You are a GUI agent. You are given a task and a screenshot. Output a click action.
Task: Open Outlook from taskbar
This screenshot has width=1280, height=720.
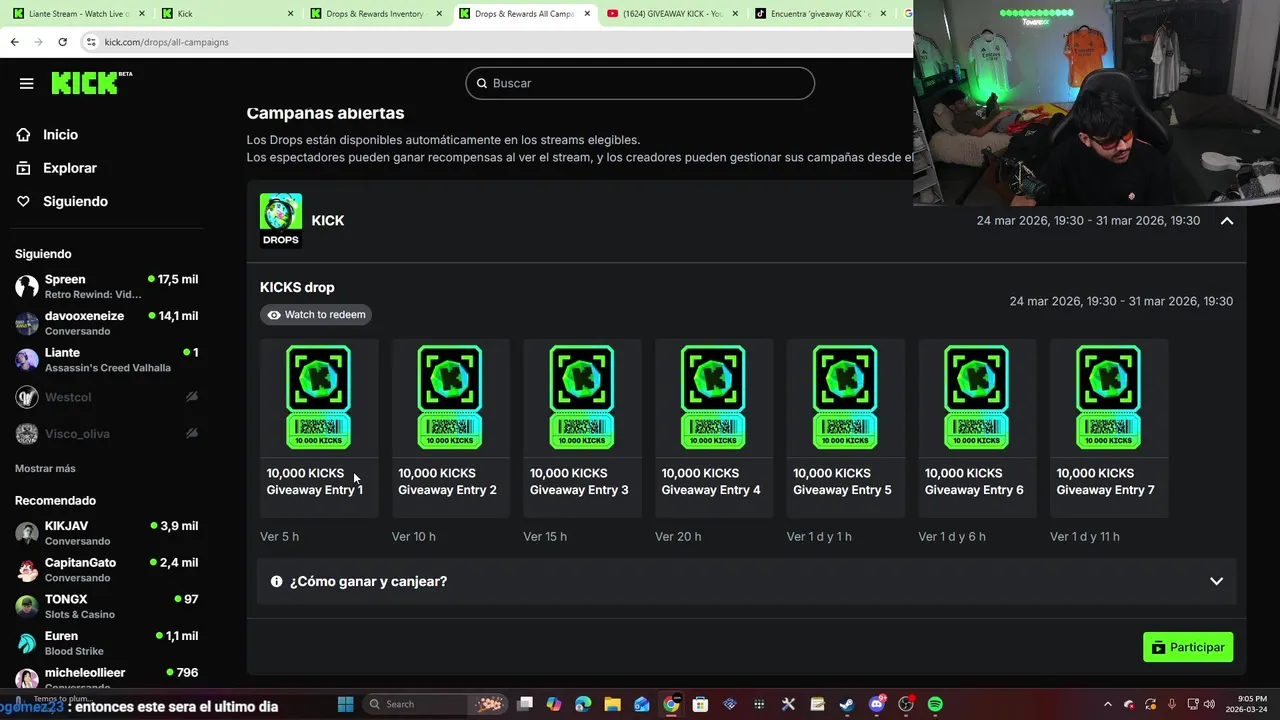[642, 704]
